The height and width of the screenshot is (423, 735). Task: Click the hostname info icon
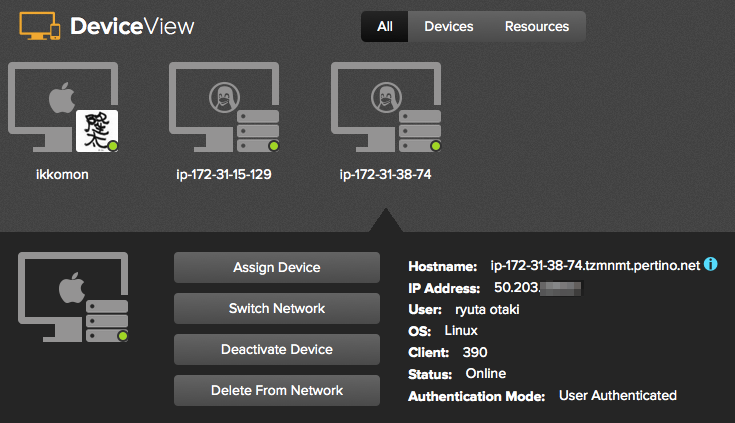pyautogui.click(x=711, y=264)
